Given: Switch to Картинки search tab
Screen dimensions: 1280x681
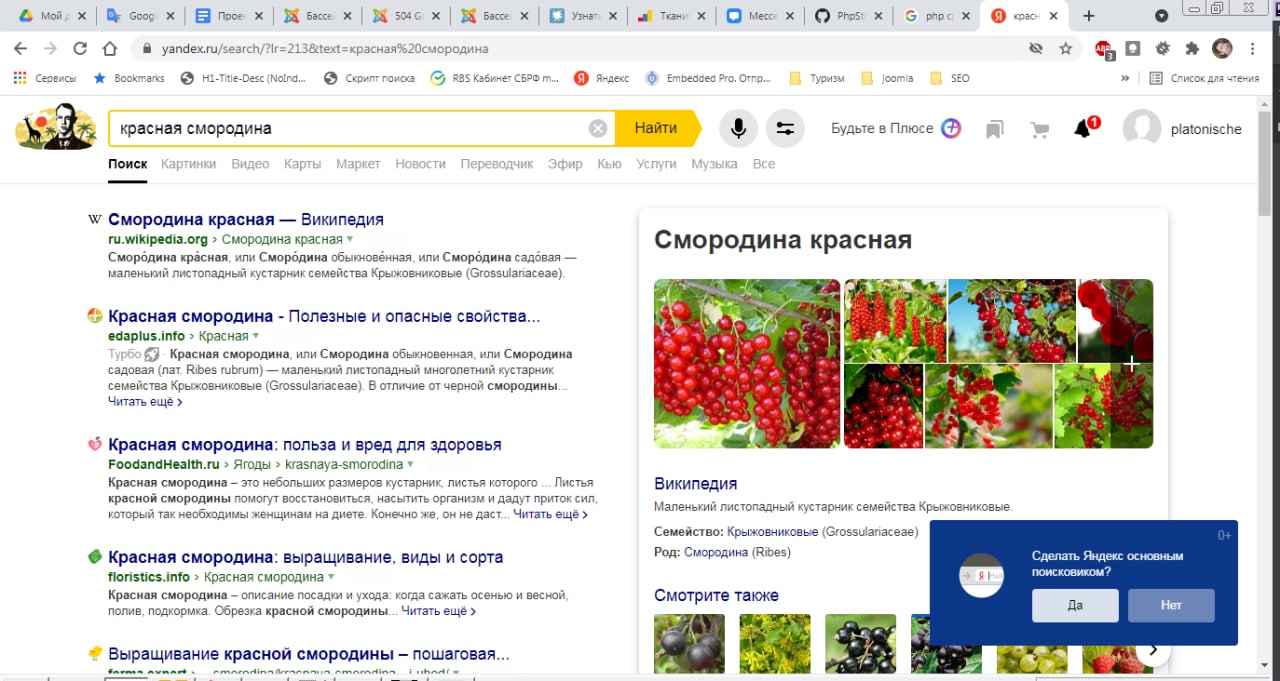Looking at the screenshot, I should [x=188, y=164].
